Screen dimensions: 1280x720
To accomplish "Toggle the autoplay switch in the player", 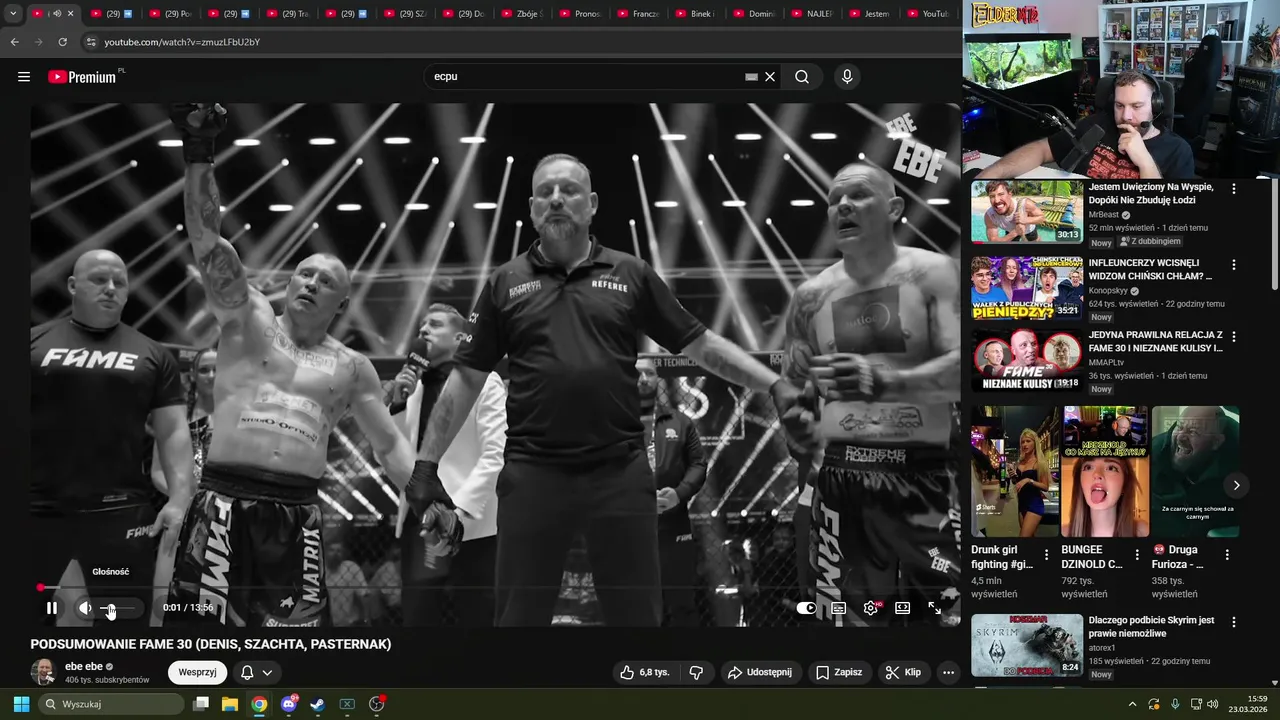I will 806,608.
